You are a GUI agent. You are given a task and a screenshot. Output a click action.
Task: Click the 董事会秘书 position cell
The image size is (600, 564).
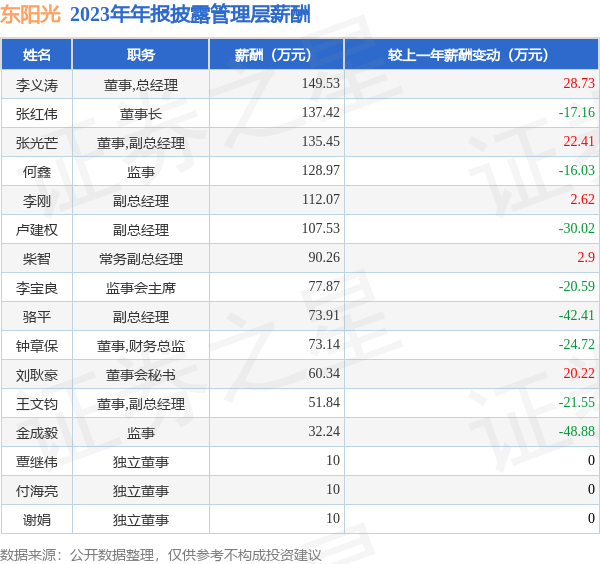pyautogui.click(x=141, y=375)
